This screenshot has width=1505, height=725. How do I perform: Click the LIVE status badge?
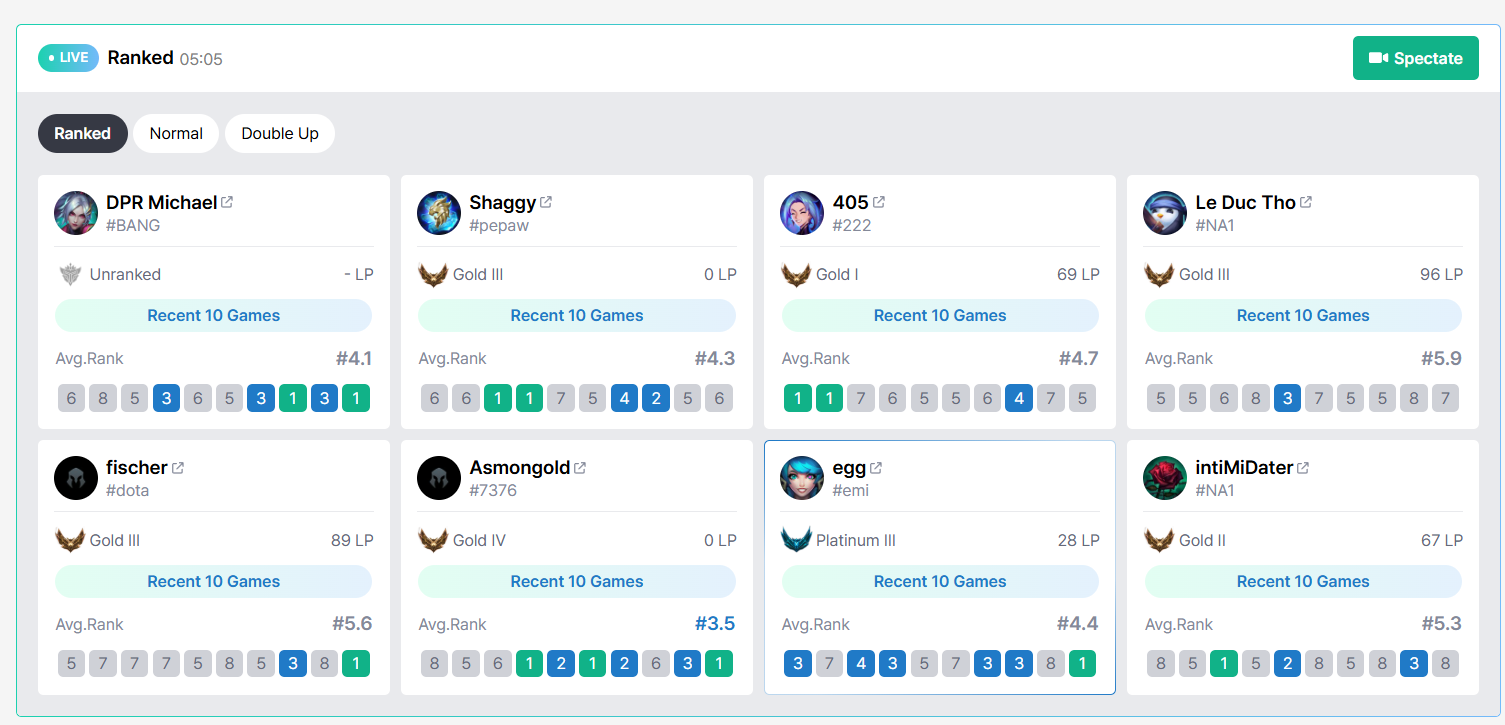[x=69, y=58]
